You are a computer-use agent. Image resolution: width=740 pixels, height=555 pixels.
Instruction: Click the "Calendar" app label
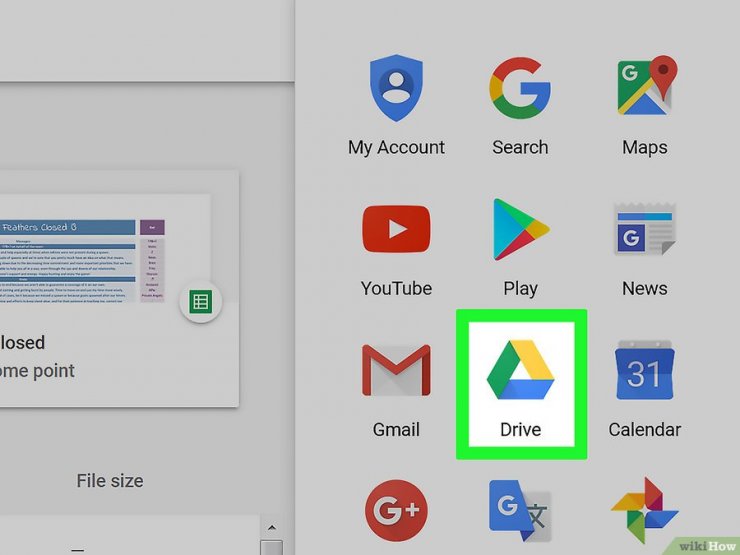645,429
